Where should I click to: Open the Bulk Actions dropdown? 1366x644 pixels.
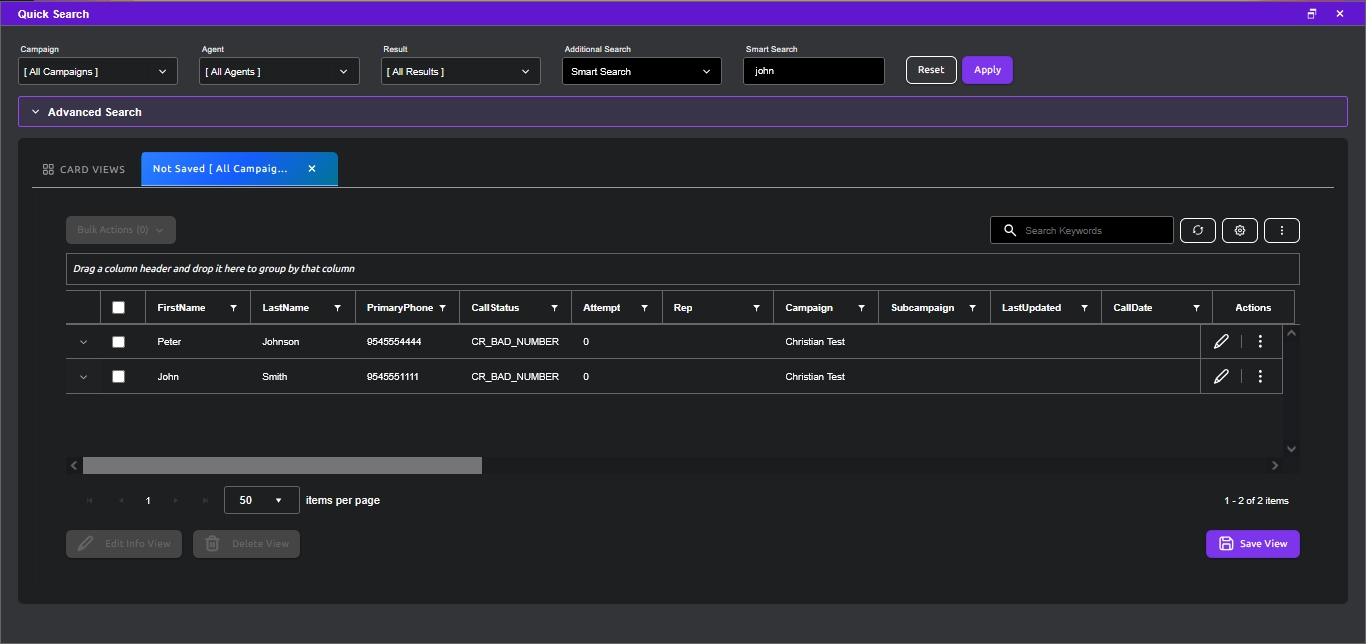(121, 230)
